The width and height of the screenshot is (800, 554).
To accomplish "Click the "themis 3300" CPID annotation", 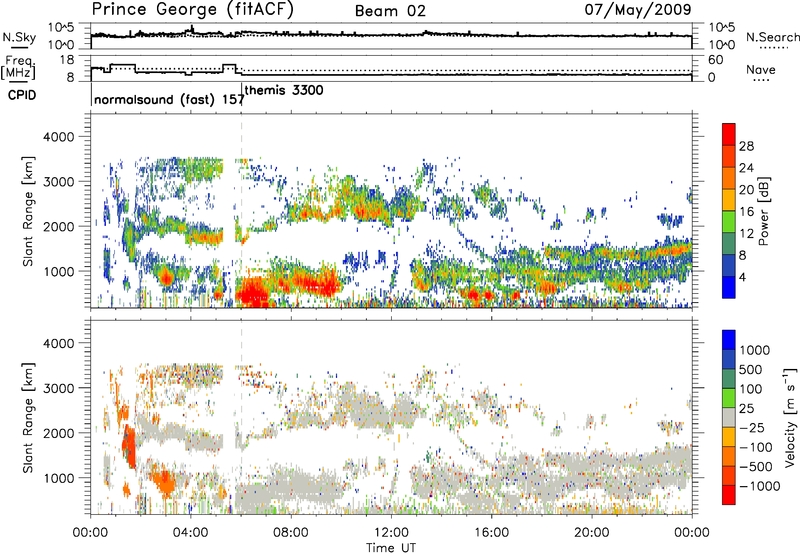I will (x=284, y=90).
